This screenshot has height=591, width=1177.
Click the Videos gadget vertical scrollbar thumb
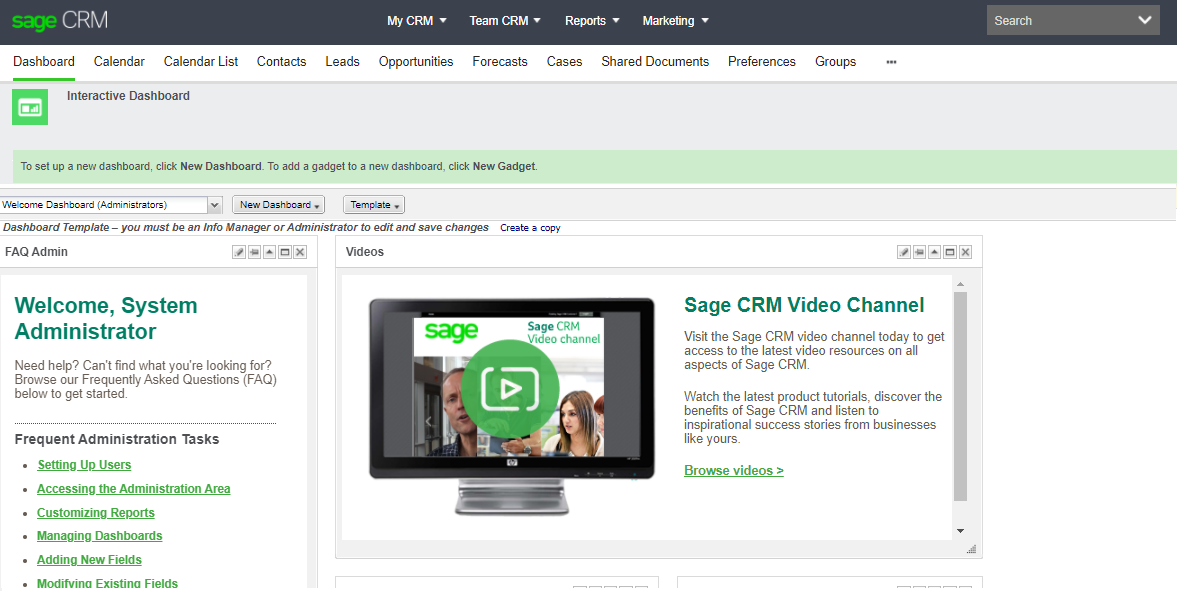[x=960, y=397]
